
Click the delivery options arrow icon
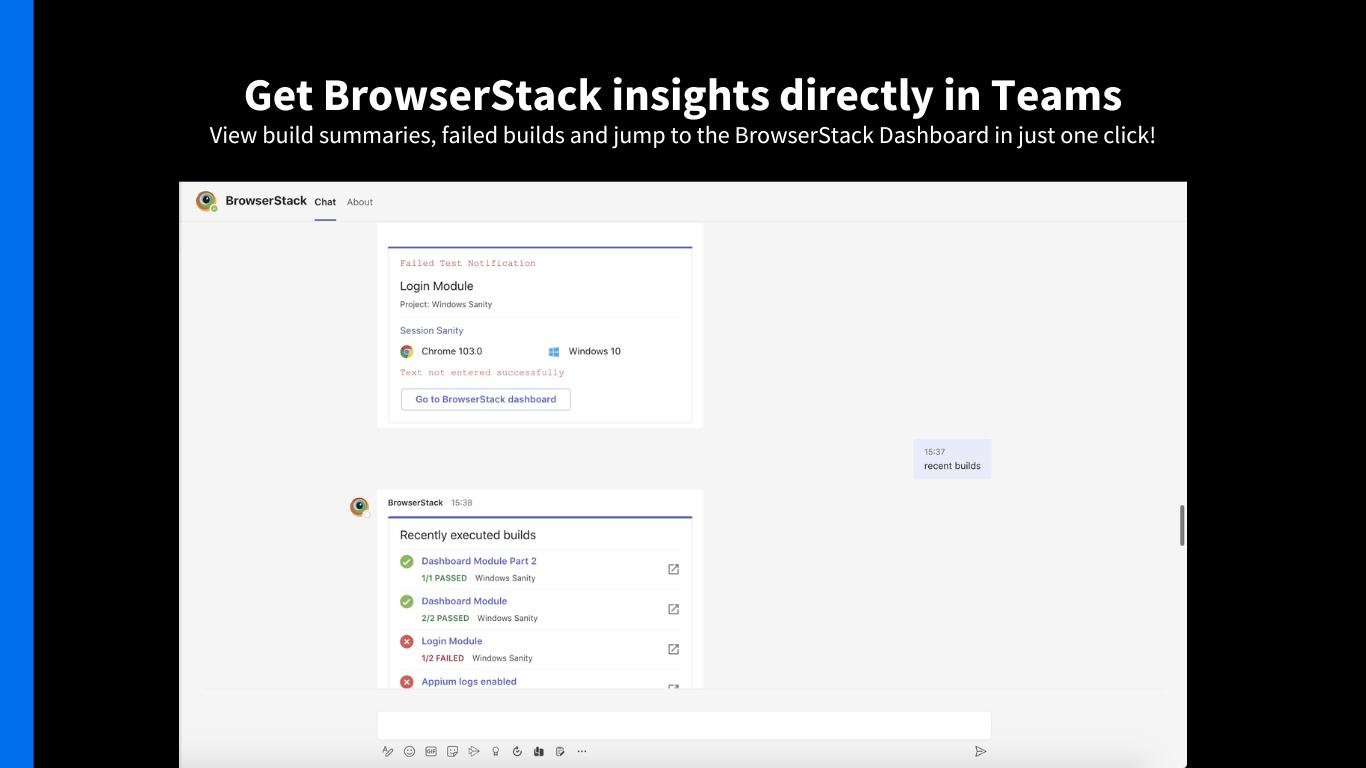coord(474,751)
